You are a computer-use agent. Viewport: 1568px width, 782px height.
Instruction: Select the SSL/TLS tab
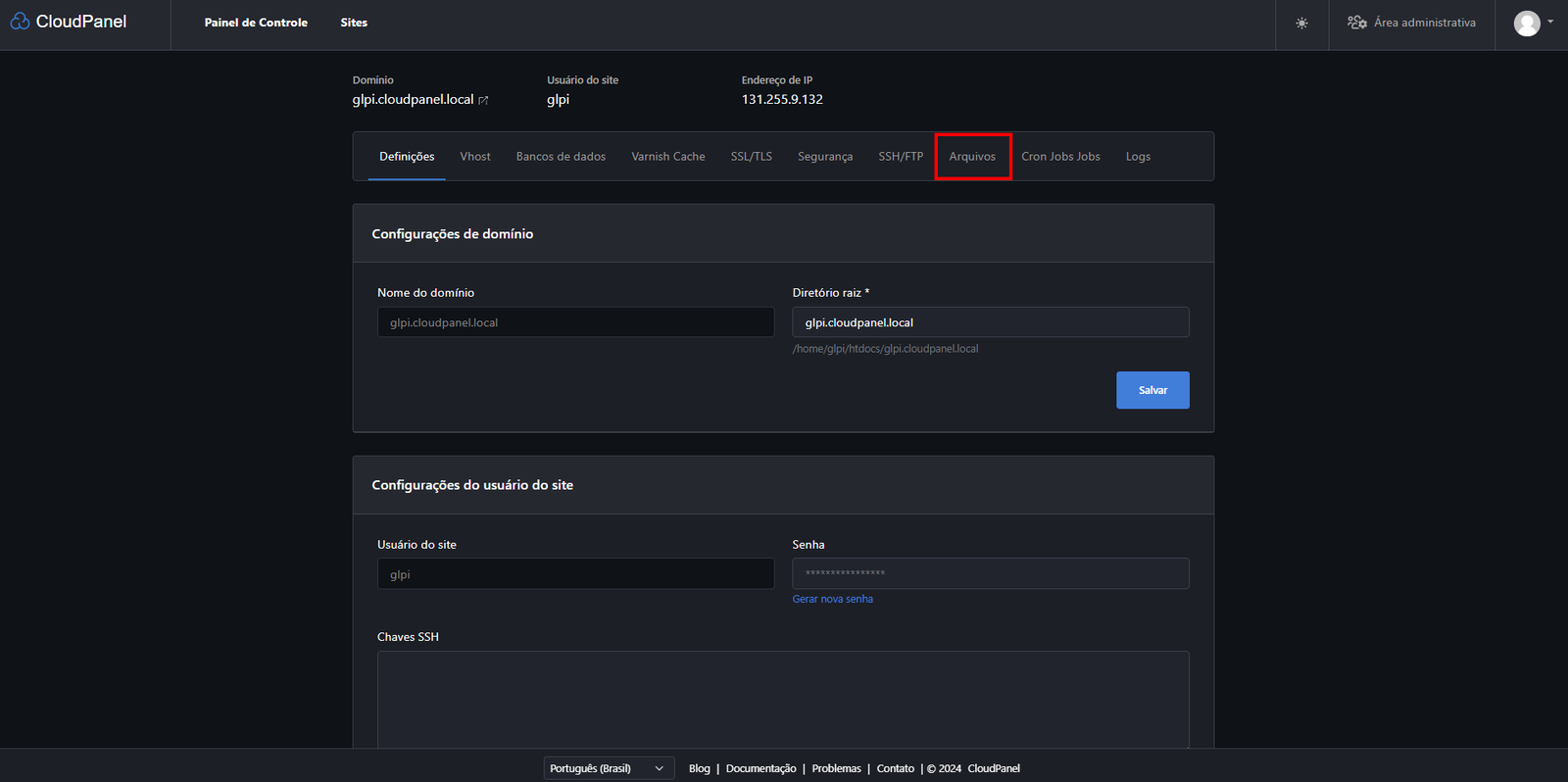click(x=751, y=157)
